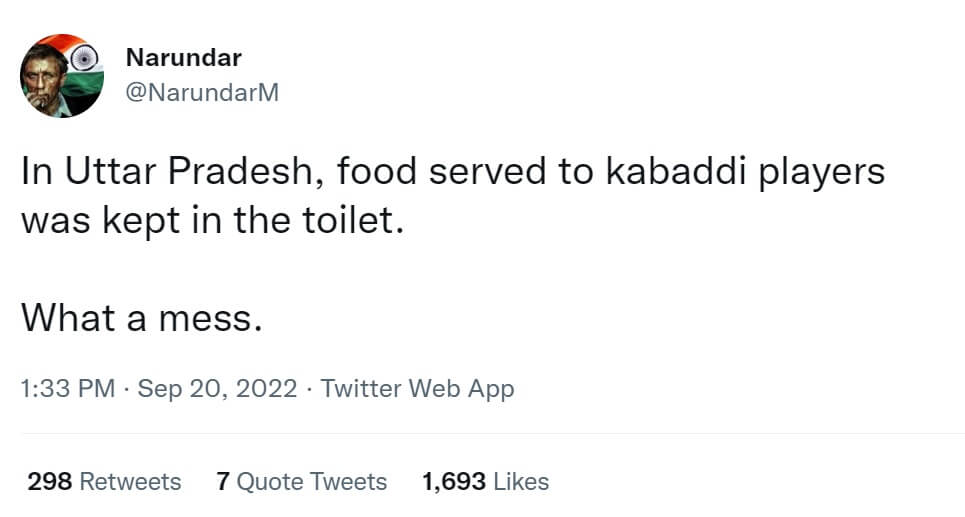Screen dimensions: 965x517
Task: Click the "What a mess." line
Action: pyautogui.click(x=141, y=317)
